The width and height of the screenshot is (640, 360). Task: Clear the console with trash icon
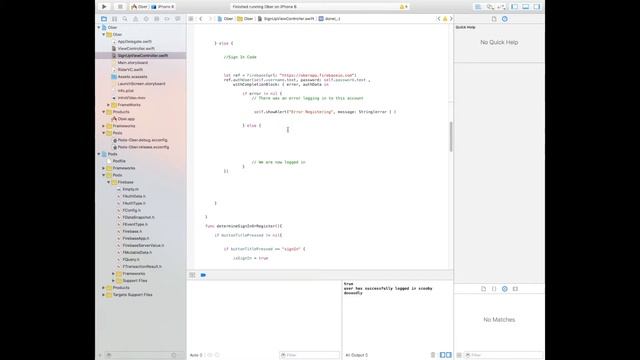click(433, 355)
